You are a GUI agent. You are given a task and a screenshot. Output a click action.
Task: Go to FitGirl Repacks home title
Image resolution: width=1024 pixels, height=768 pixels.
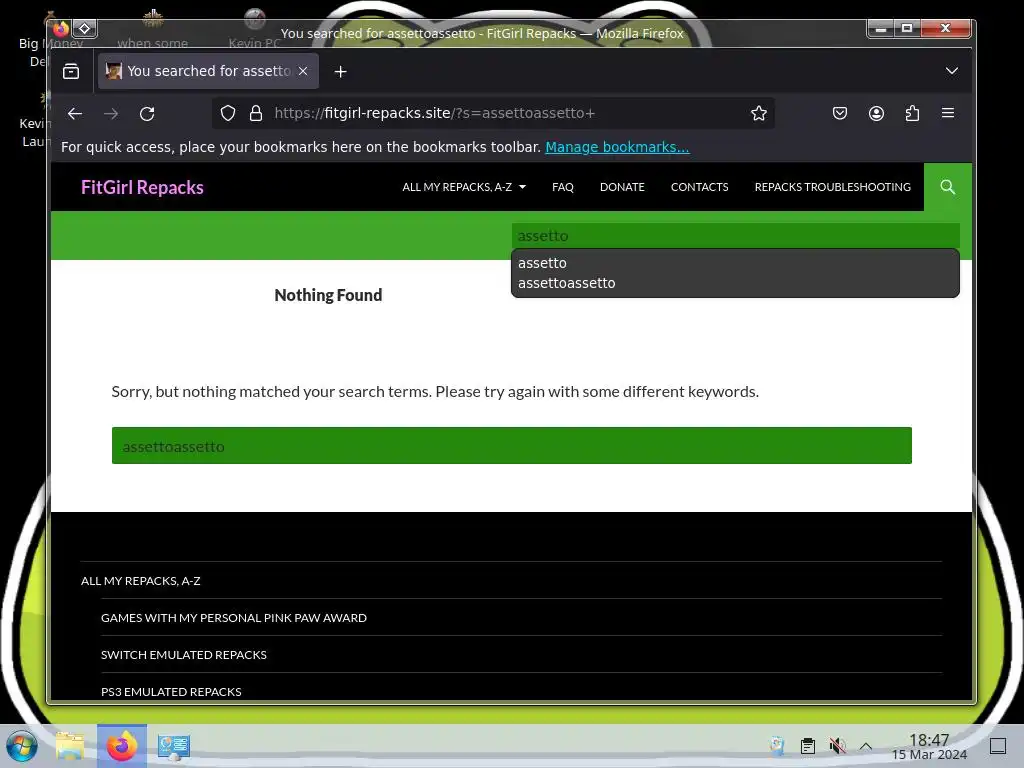coord(142,187)
